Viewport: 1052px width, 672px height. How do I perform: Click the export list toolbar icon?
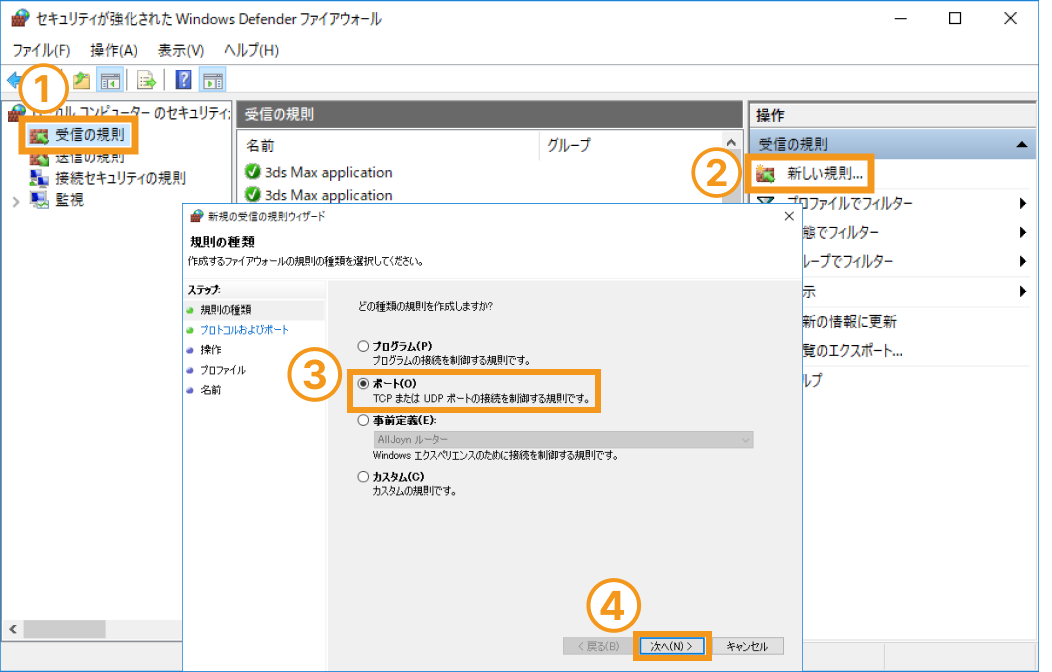(x=146, y=80)
